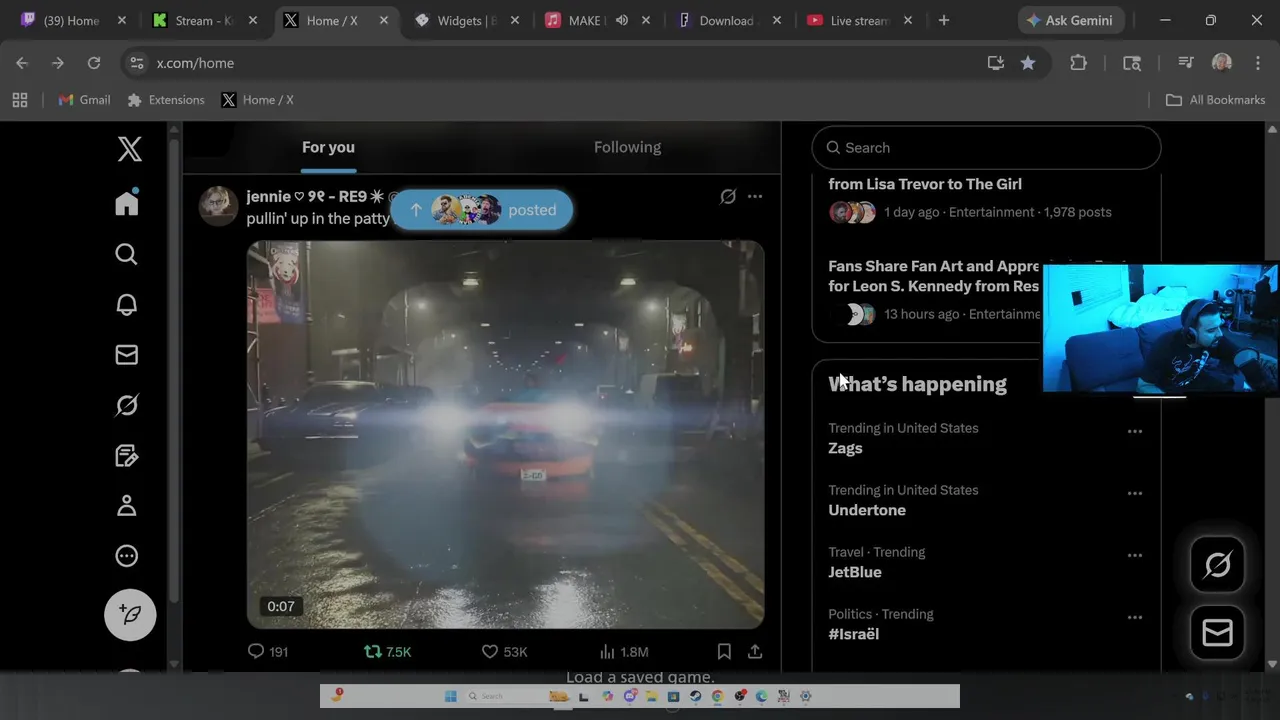Image resolution: width=1280 pixels, height=720 pixels.
Task: Share jennie's post via share icon
Action: pos(755,651)
